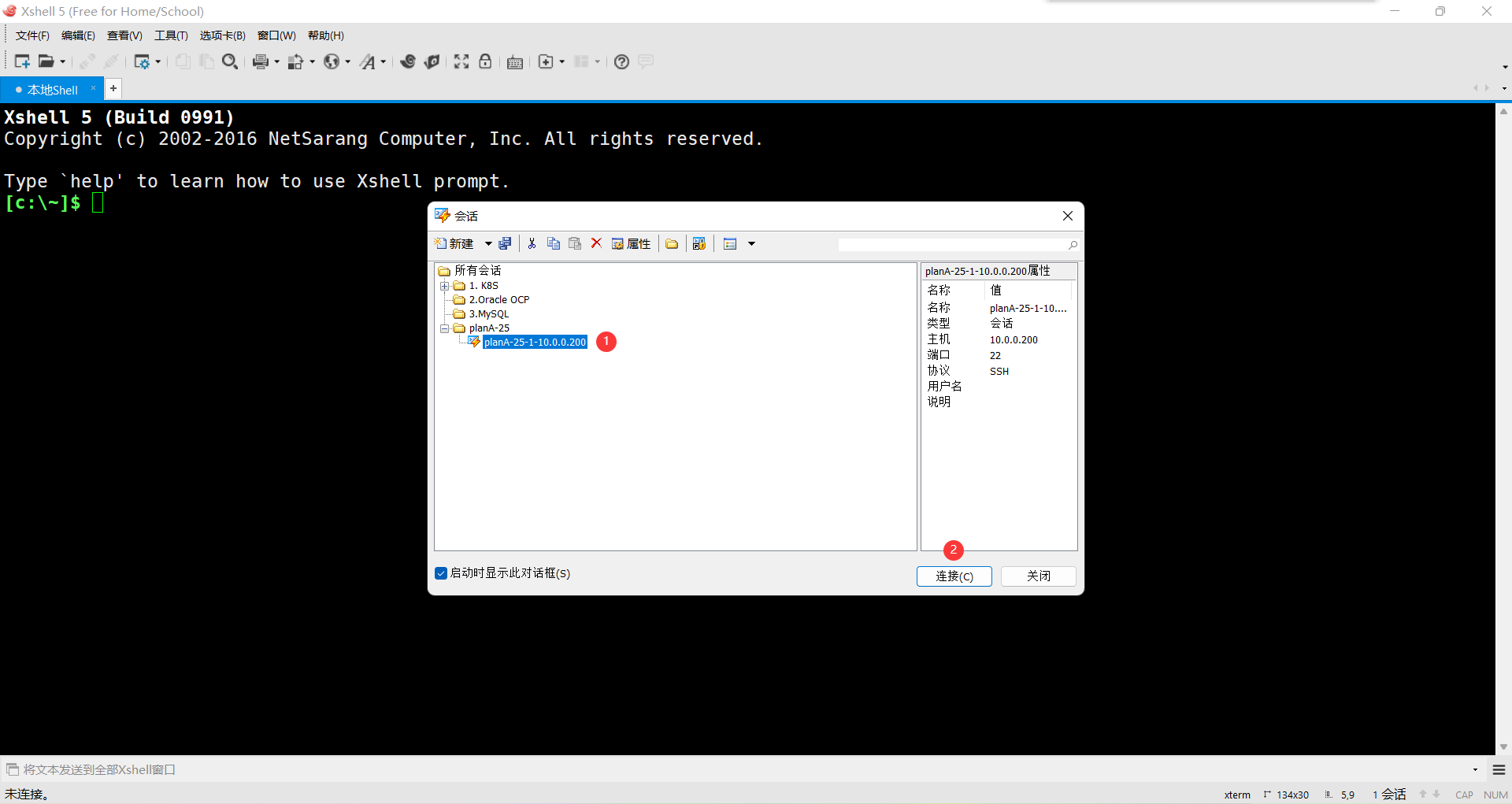This screenshot has width=1512, height=804.
Task: Click the 连接(C) connect button
Action: 954,576
